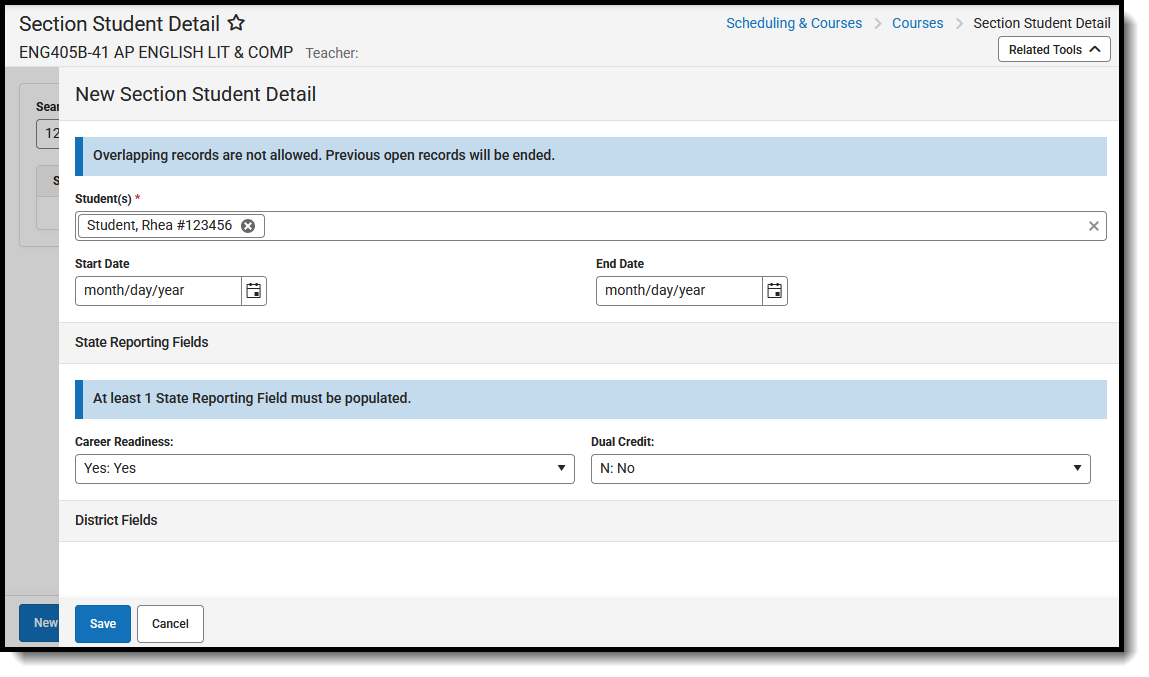Open the Career Readiness dropdown arrow
The height and width of the screenshot is (677, 1149).
(x=561, y=468)
